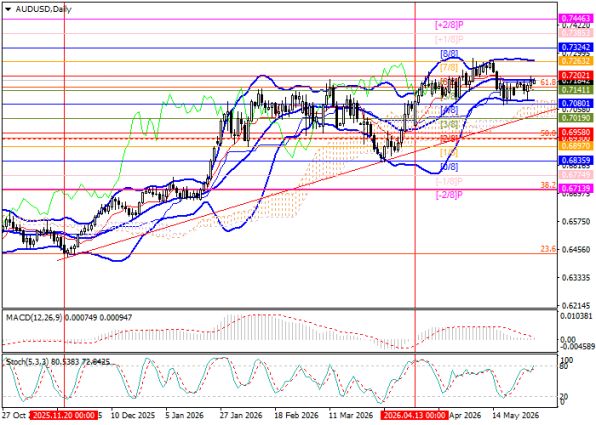This screenshot has height=425, width=596.
Task: Click the Stochastic 80 level value
Action: pos(563,366)
